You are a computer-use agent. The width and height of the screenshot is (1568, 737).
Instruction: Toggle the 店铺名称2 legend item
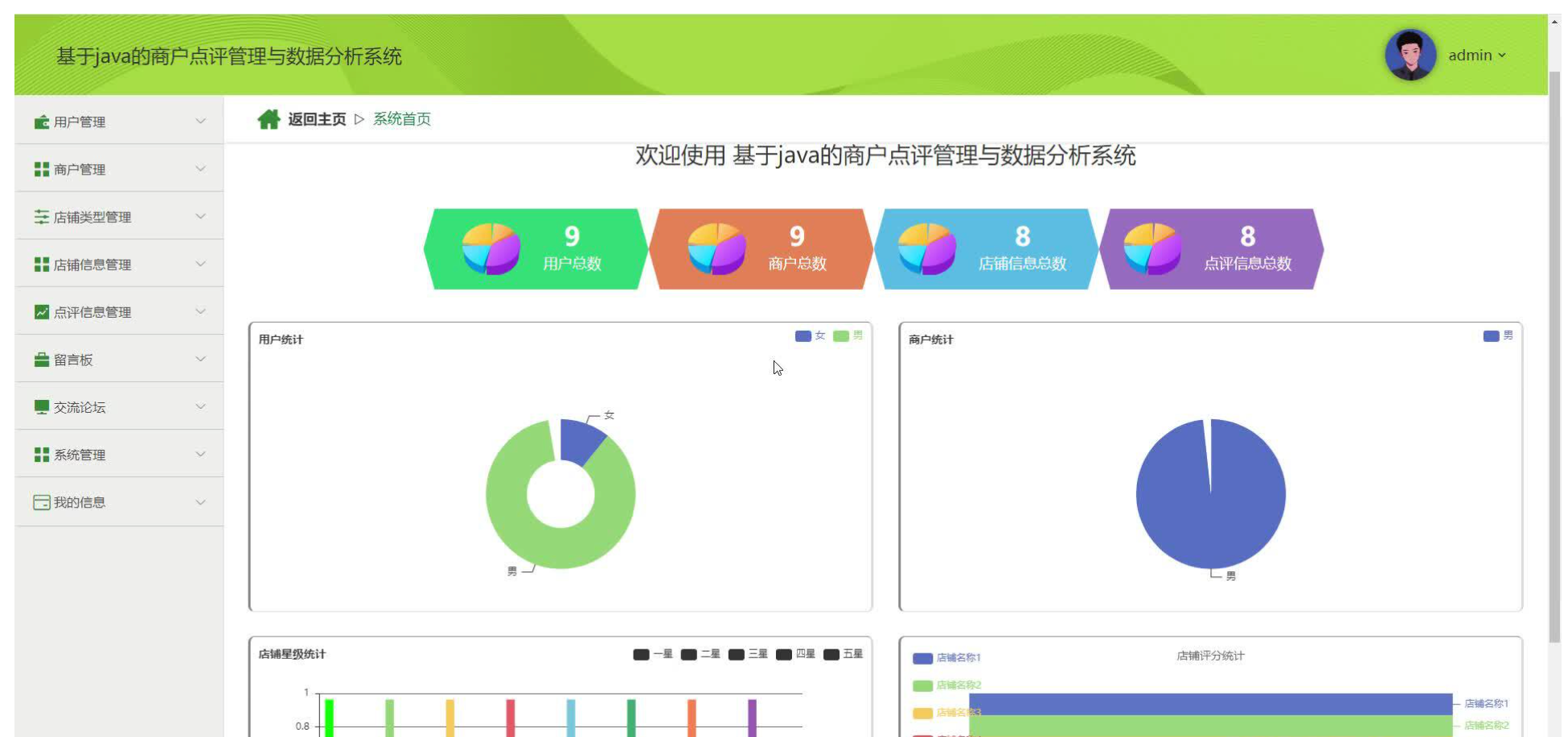pyautogui.click(x=946, y=686)
